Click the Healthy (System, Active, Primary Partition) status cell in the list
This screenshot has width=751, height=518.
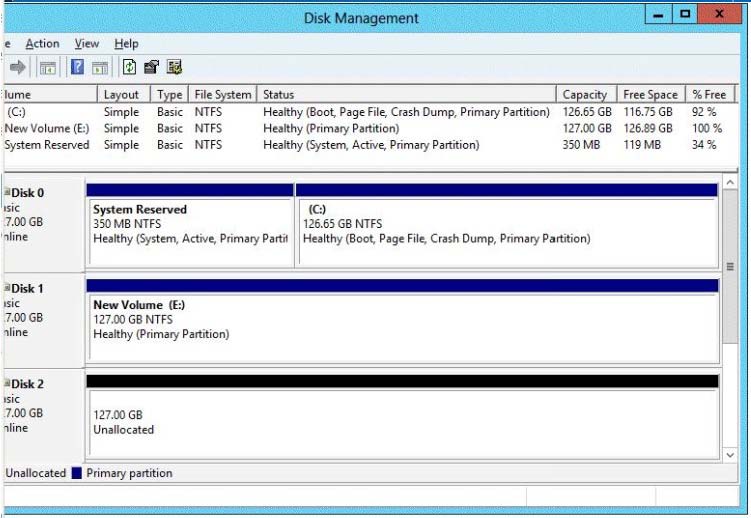pyautogui.click(x=371, y=145)
